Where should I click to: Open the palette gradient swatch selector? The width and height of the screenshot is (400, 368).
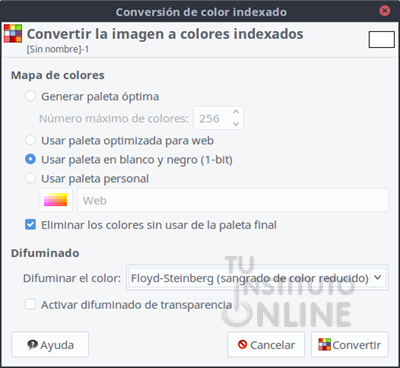coord(56,200)
